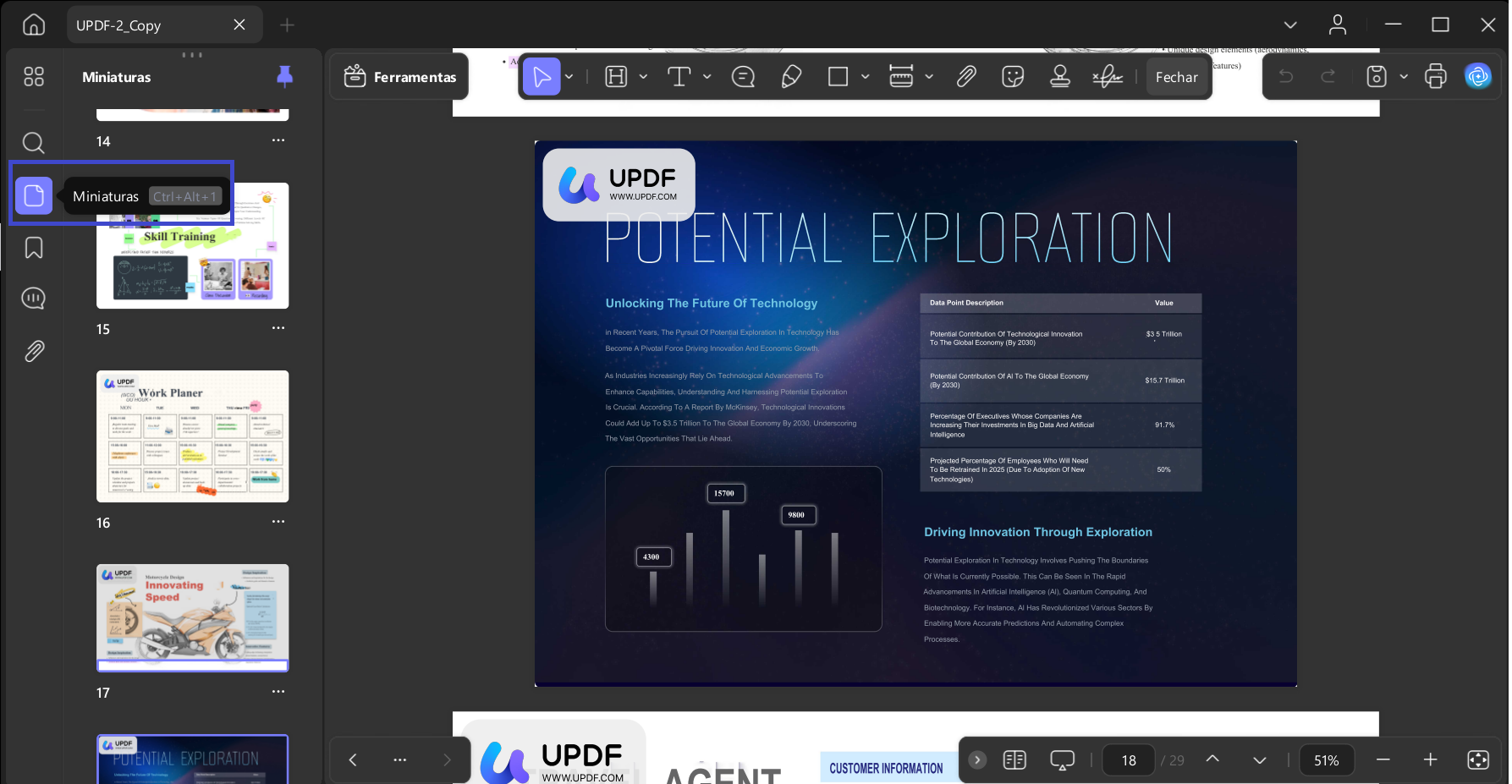The image size is (1512, 784).
Task: Open the Ferramentas tools menu
Action: 399,77
